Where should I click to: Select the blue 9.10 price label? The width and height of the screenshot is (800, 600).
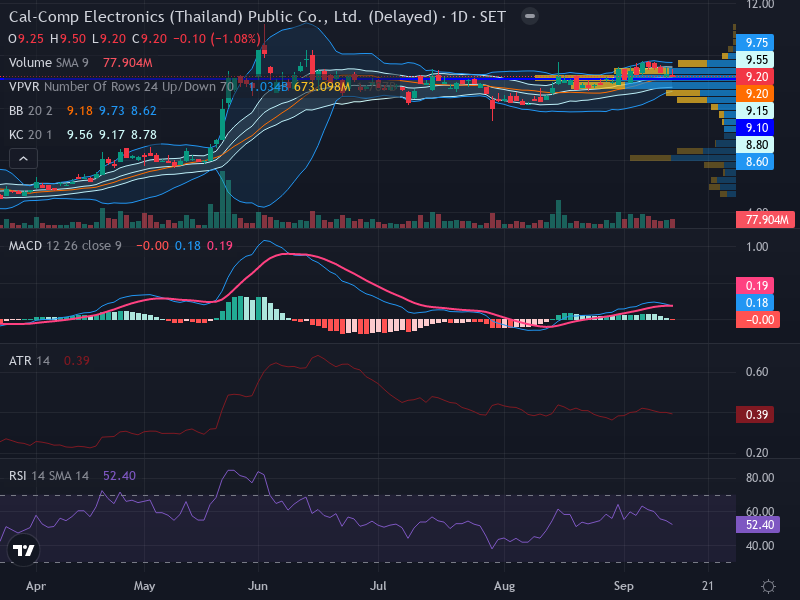point(755,128)
